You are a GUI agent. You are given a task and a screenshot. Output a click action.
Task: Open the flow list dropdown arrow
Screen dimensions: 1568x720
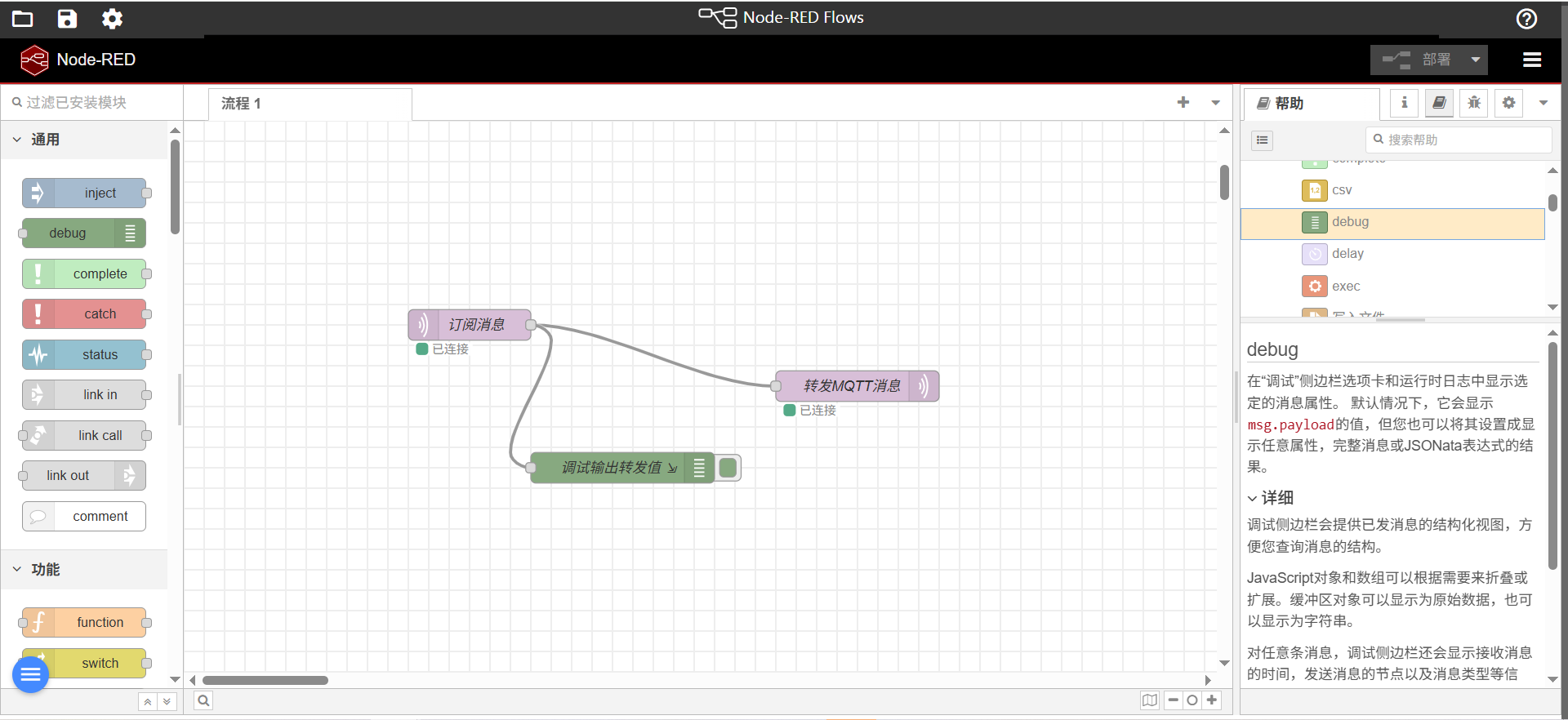(1215, 103)
